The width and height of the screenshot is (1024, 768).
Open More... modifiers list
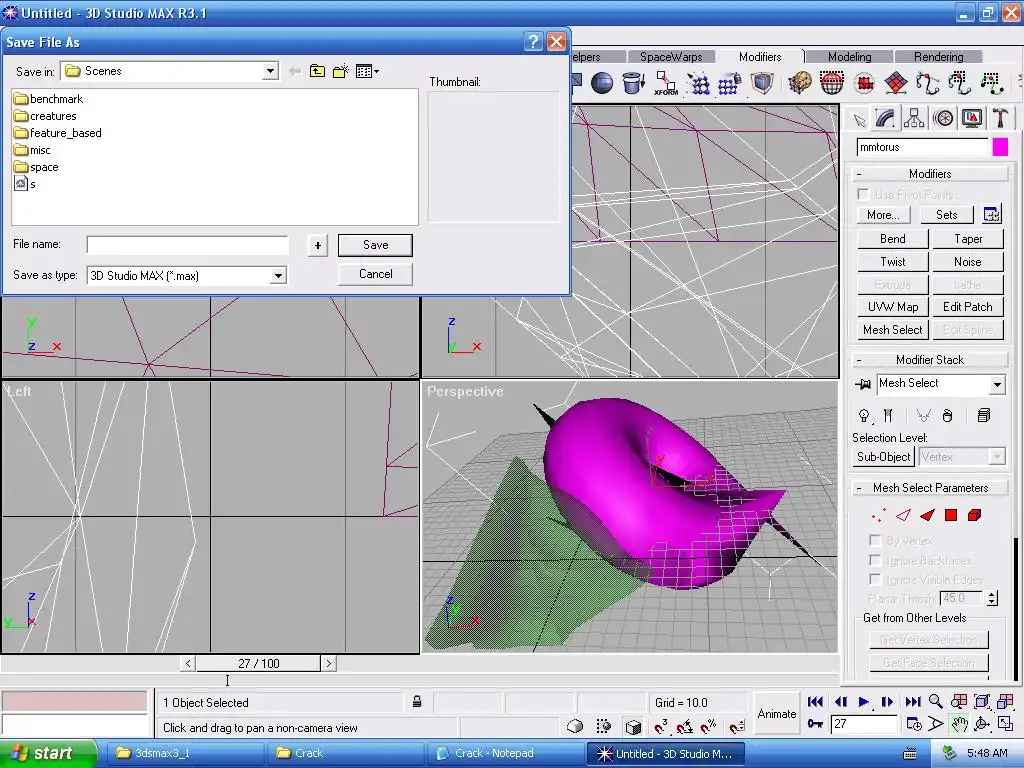pos(883,215)
